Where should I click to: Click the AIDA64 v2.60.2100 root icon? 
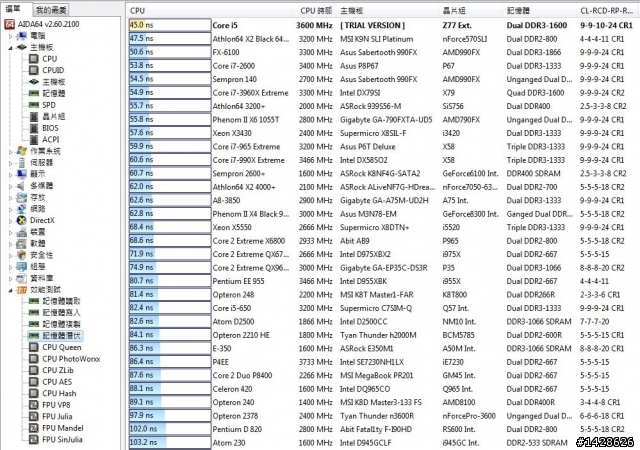[9, 25]
